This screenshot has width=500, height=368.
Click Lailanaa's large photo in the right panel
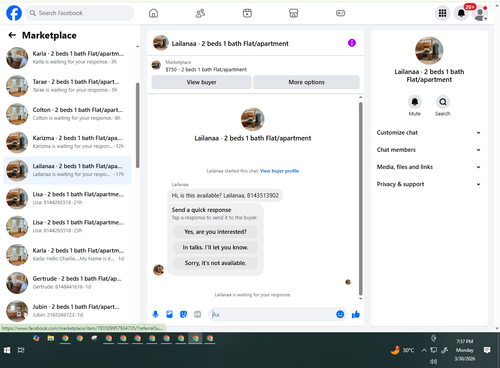point(429,50)
